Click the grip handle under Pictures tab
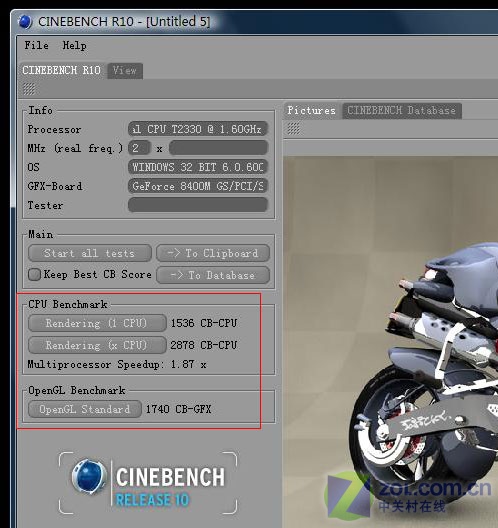Viewport: 498px width, 528px height. 294,129
